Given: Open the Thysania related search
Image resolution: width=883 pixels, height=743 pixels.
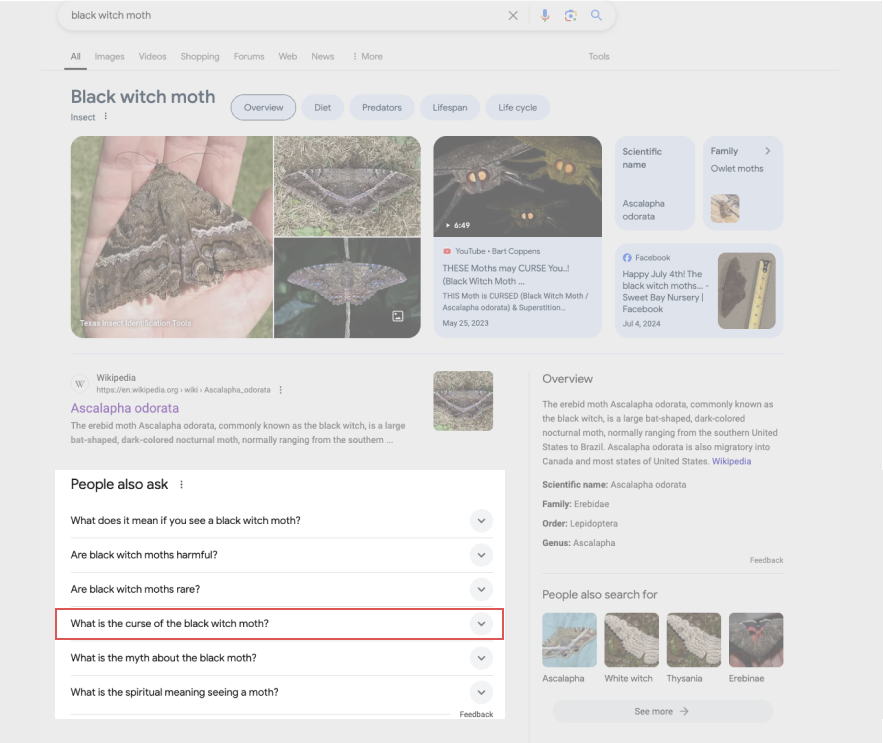Looking at the screenshot, I should [694, 640].
